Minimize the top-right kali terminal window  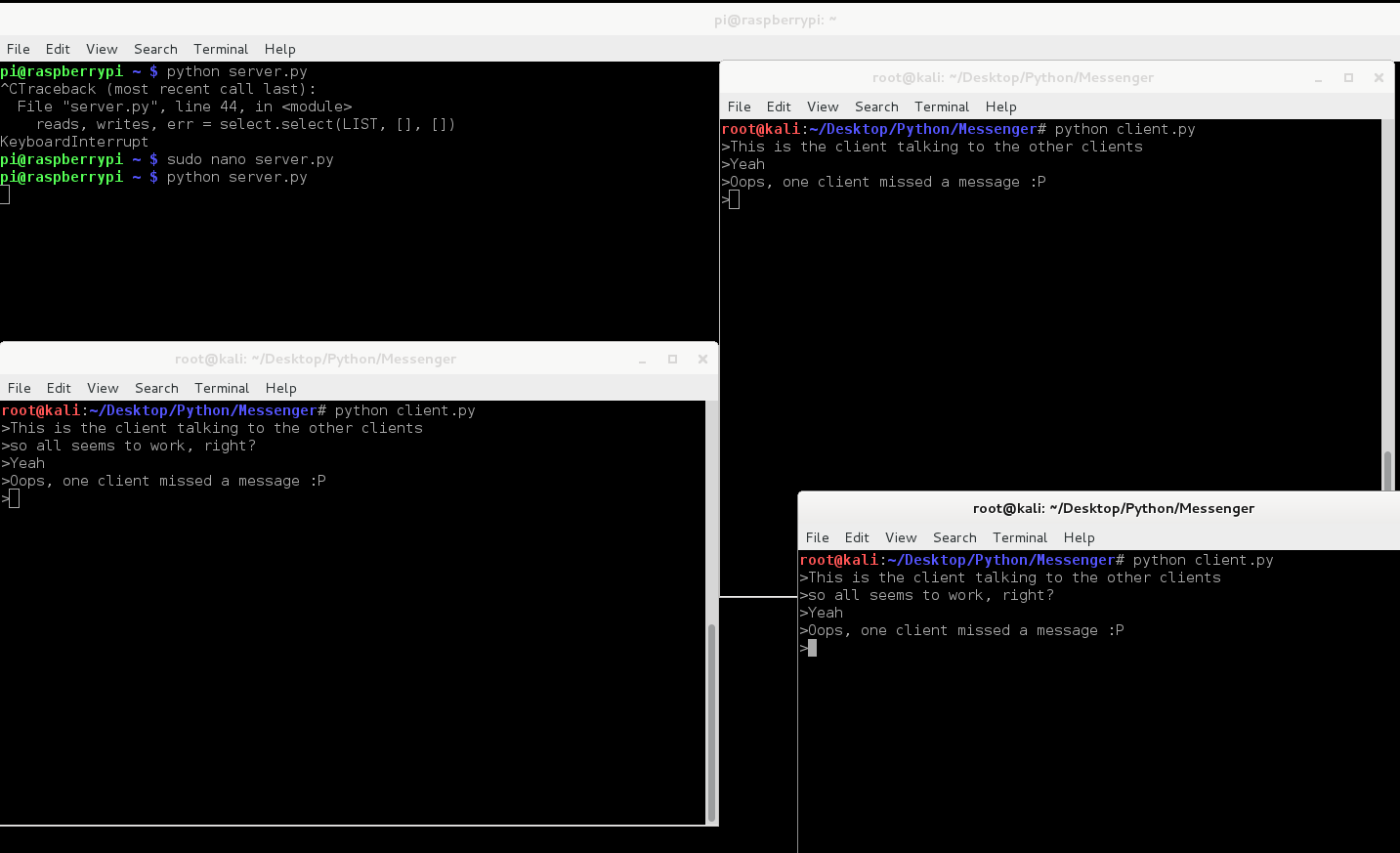click(1318, 78)
